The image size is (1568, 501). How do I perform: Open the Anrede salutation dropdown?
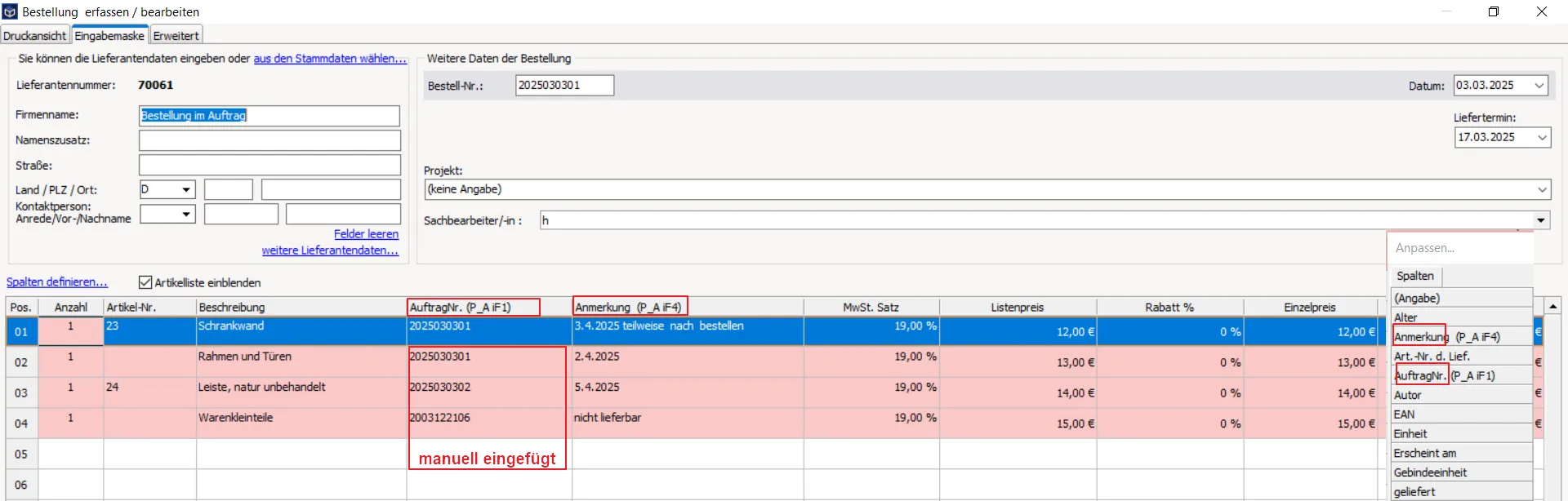[186, 215]
